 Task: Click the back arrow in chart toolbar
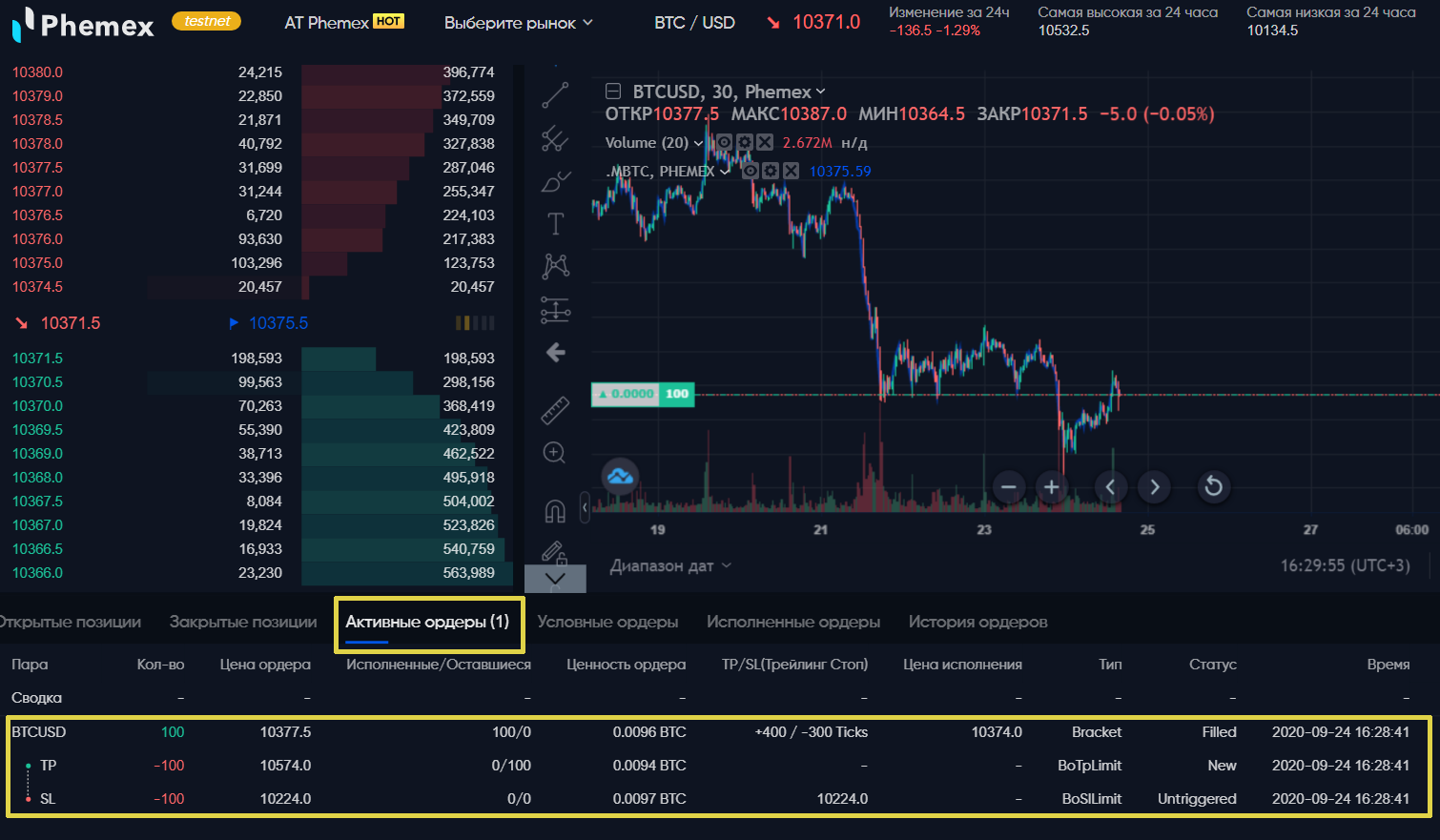coord(555,353)
